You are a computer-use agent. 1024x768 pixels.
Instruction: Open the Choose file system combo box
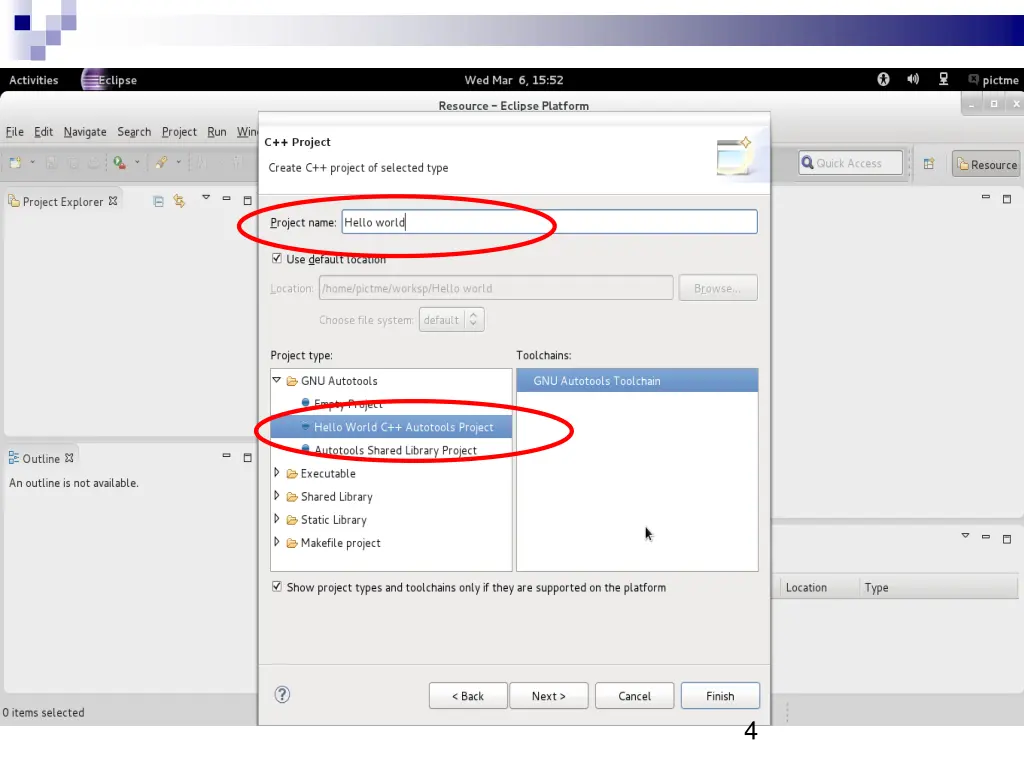click(451, 320)
